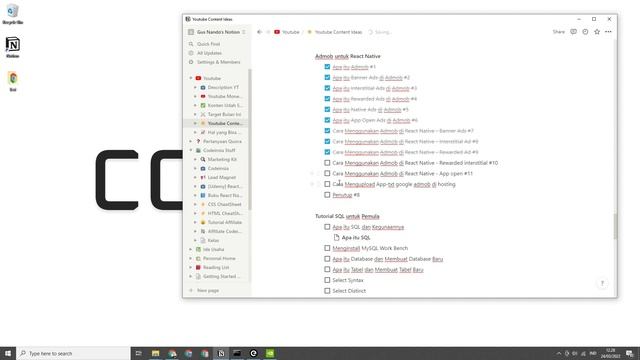Expand the Getting Started page

[191, 276]
